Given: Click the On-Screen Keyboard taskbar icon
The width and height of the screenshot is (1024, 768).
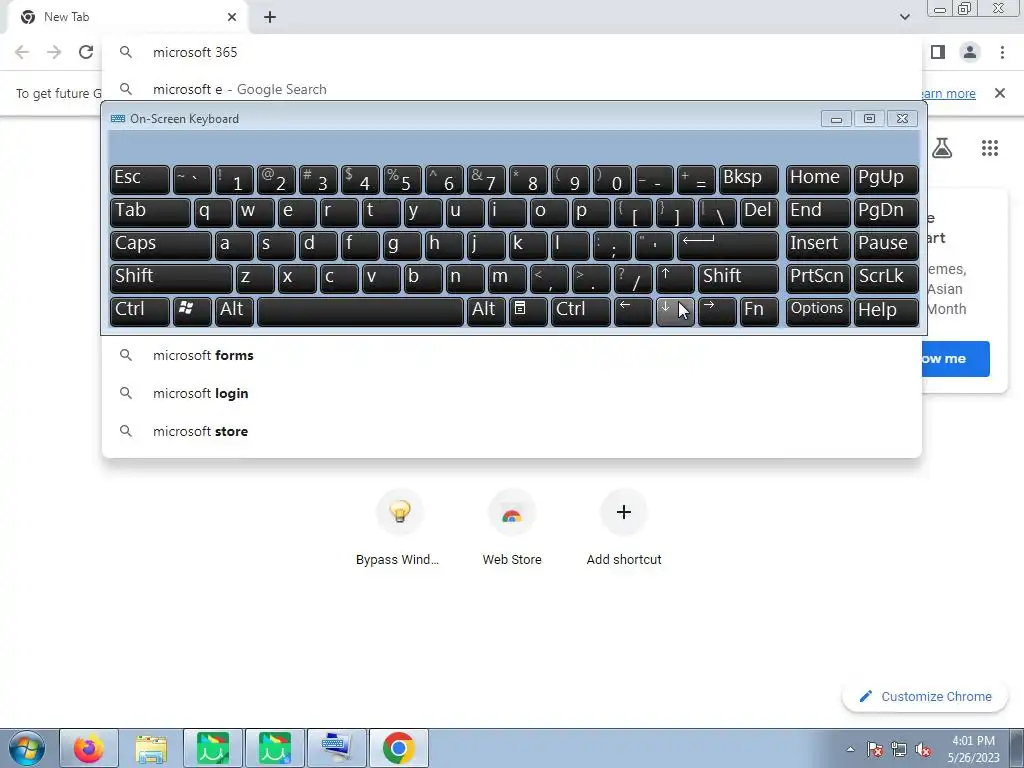Looking at the screenshot, I should pyautogui.click(x=337, y=748).
